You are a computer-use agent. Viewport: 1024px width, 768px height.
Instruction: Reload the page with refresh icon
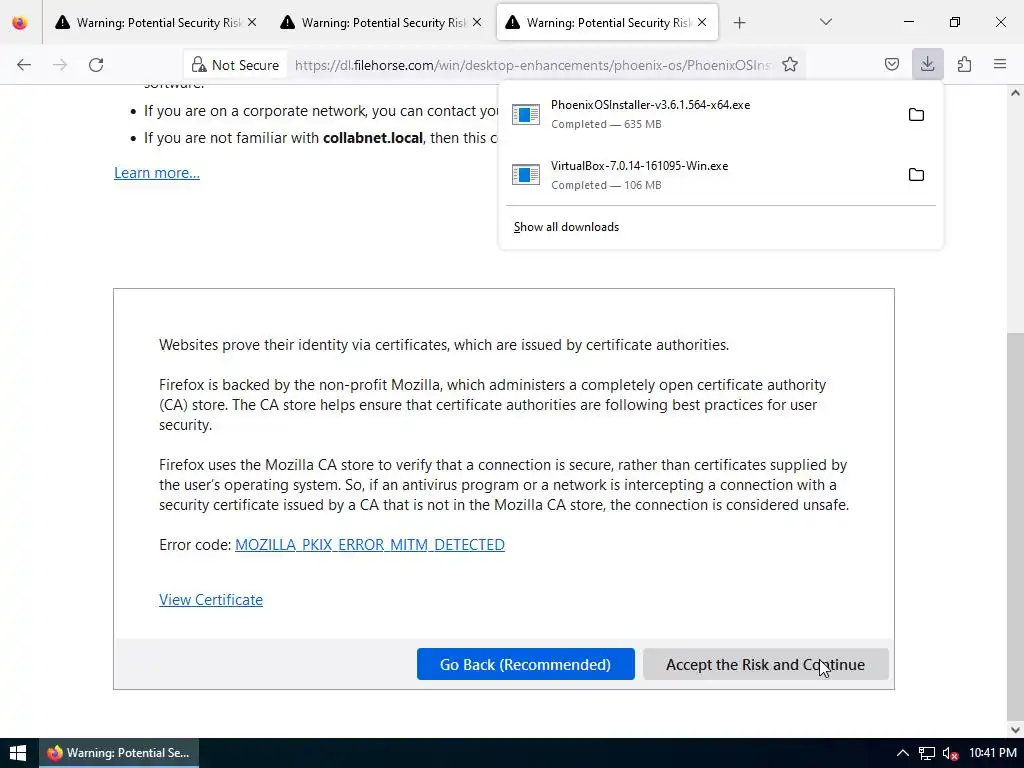pyautogui.click(x=96, y=65)
